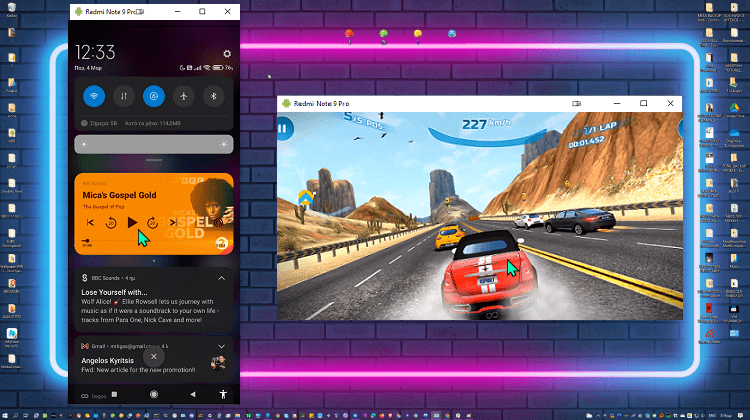Click the sender avatar in Gmail notification
750x420 pixels.
point(218,364)
